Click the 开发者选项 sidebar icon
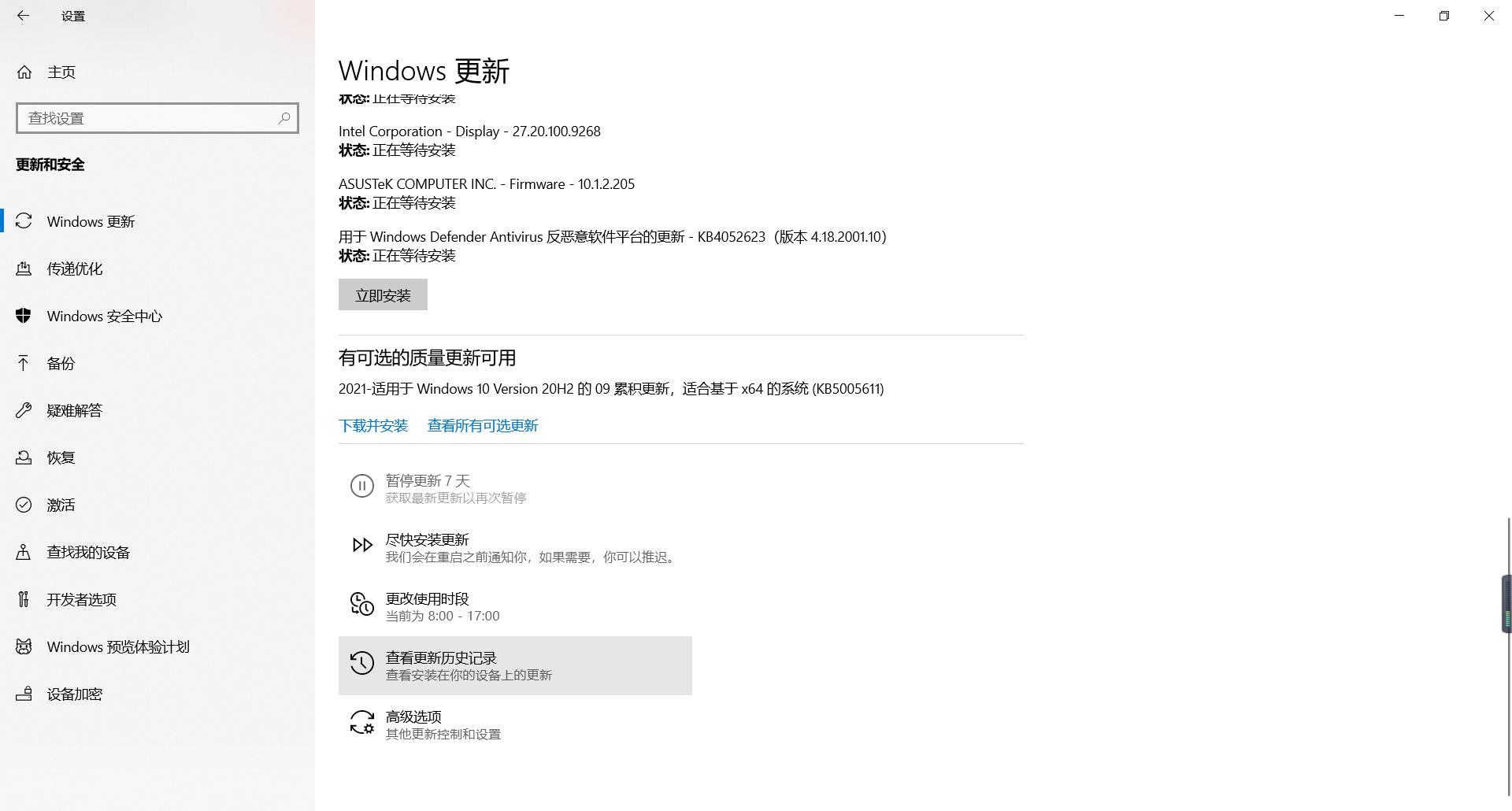 click(24, 599)
